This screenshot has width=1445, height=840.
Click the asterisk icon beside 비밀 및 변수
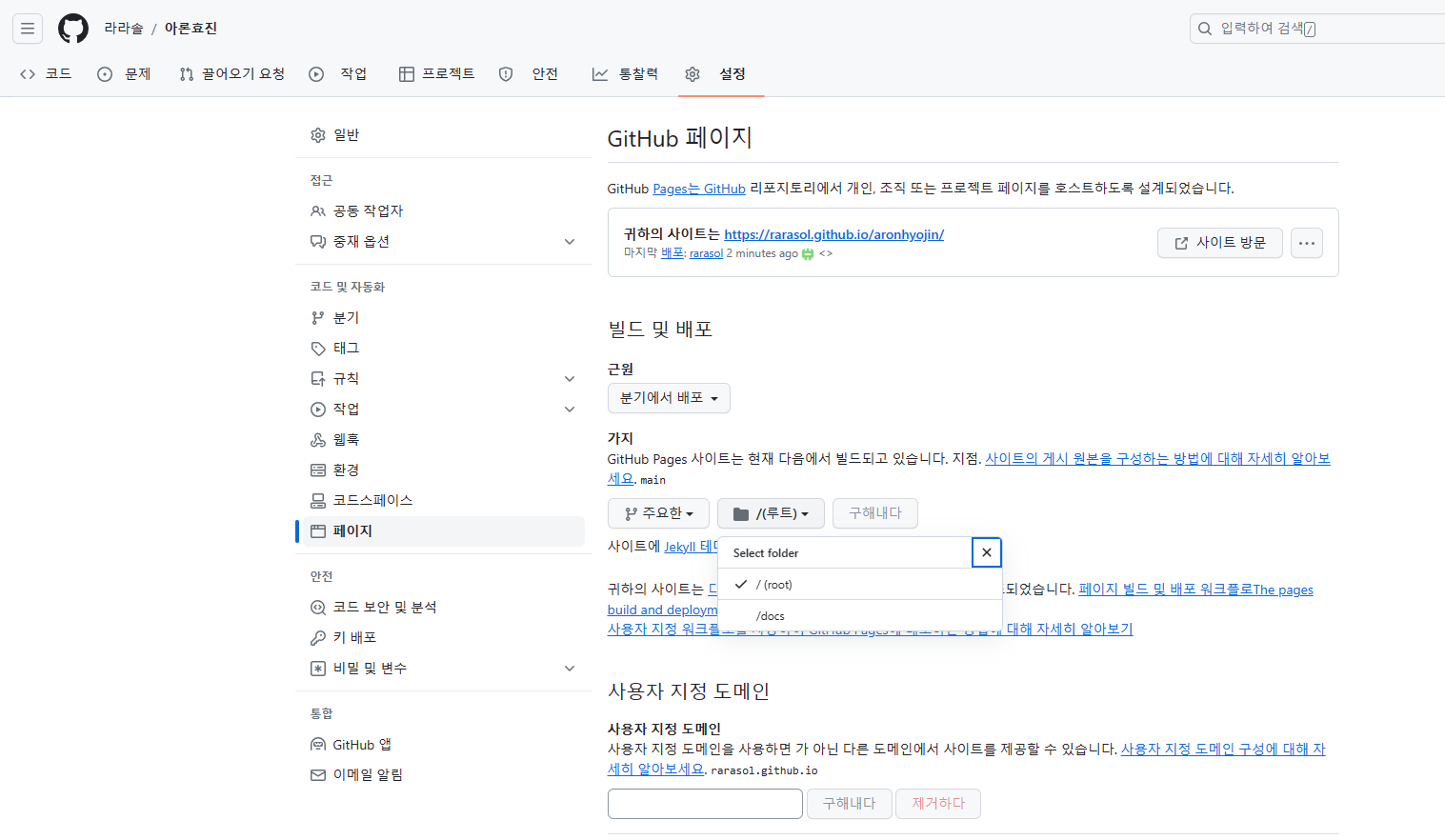point(318,669)
